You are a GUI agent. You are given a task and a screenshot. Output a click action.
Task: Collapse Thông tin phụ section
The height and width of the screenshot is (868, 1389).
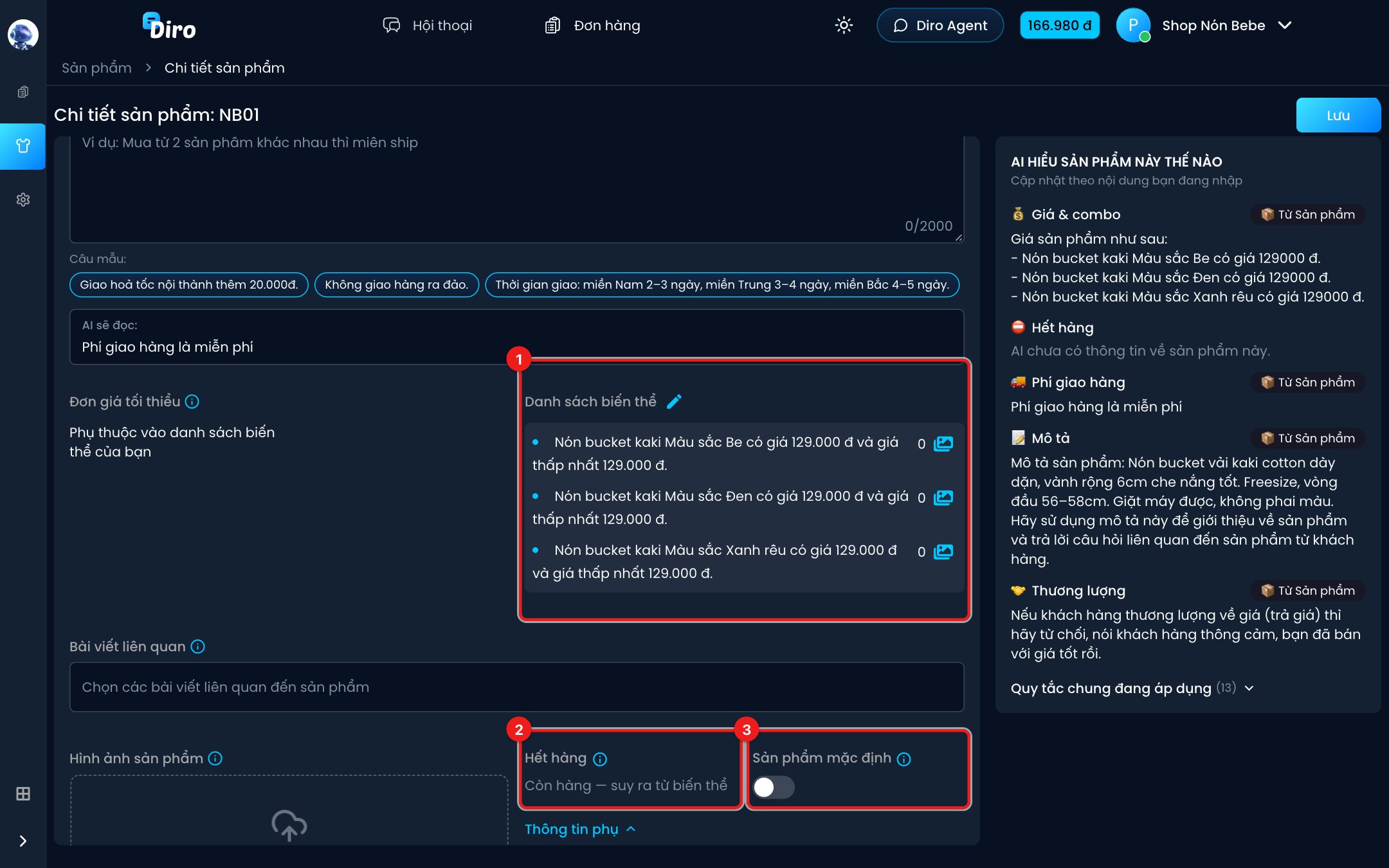[x=581, y=829]
